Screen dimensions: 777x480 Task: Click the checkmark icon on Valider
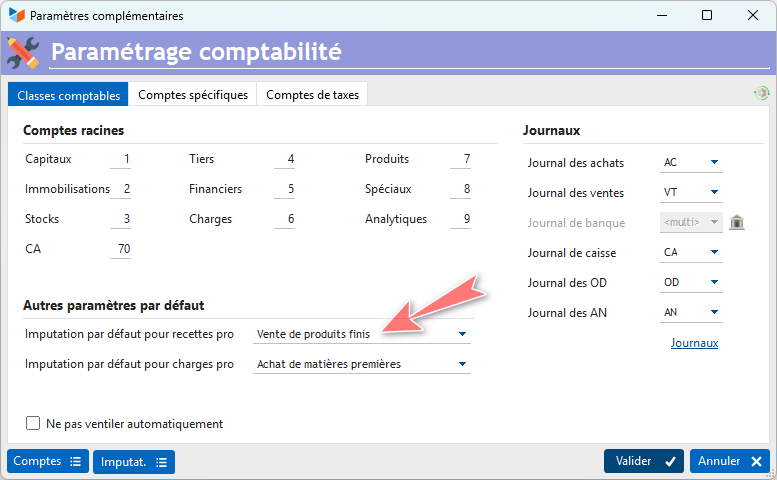[x=670, y=462]
